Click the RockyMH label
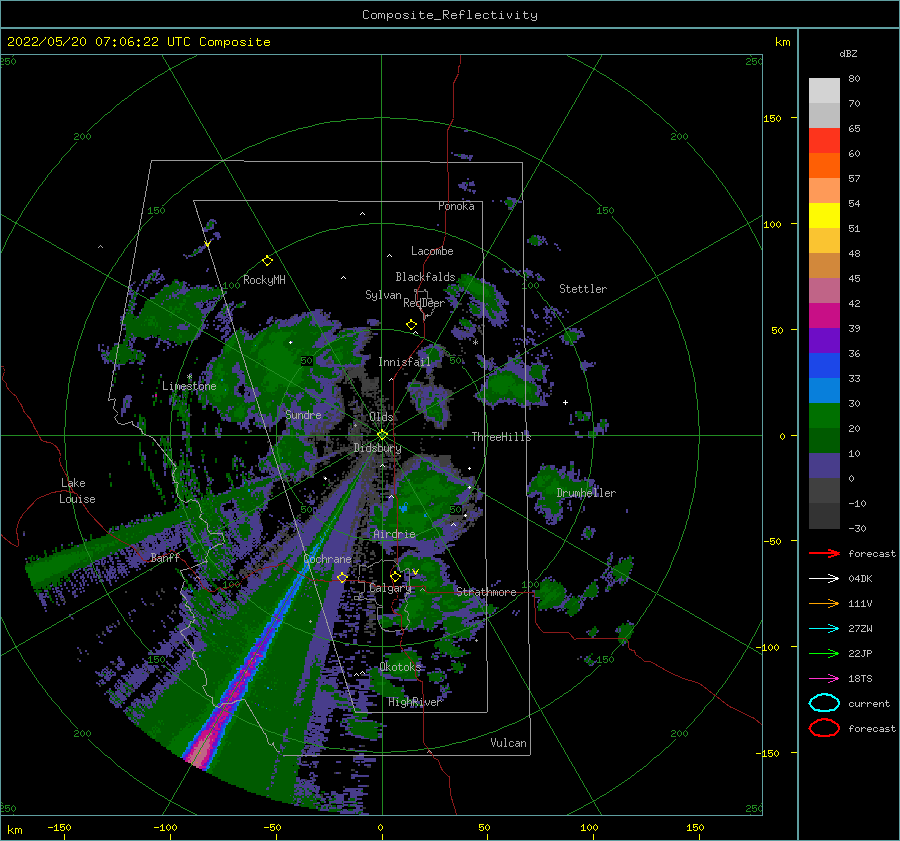Viewport: 900px width, 841px height. 265,280
